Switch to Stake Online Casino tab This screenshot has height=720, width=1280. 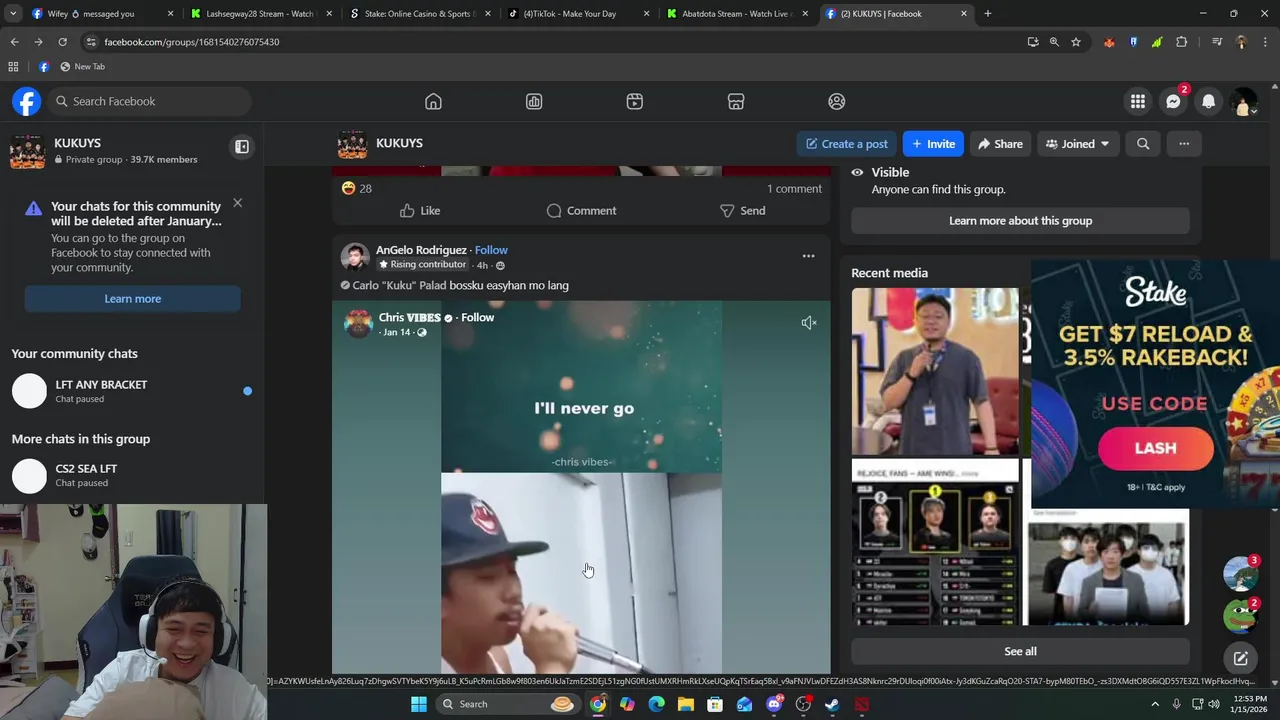click(x=420, y=14)
